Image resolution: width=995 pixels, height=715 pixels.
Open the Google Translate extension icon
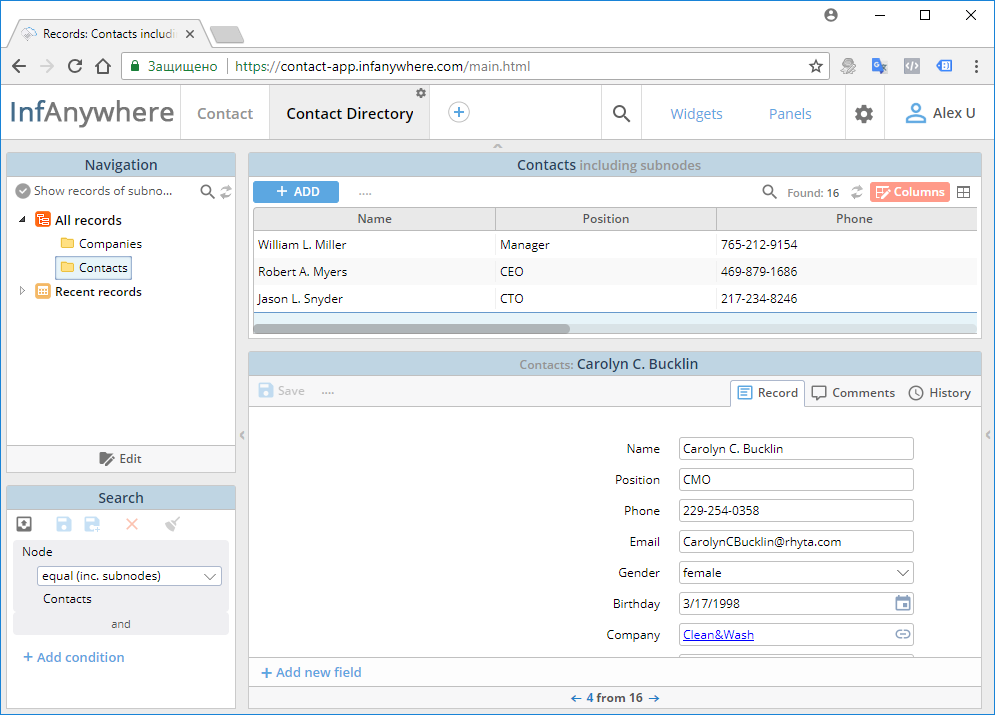pos(879,66)
